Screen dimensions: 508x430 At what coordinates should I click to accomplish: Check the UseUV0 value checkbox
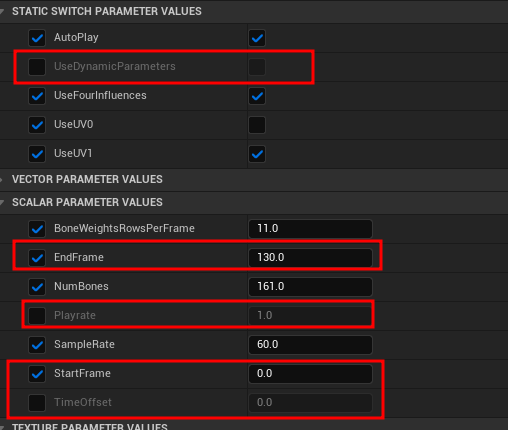257,125
